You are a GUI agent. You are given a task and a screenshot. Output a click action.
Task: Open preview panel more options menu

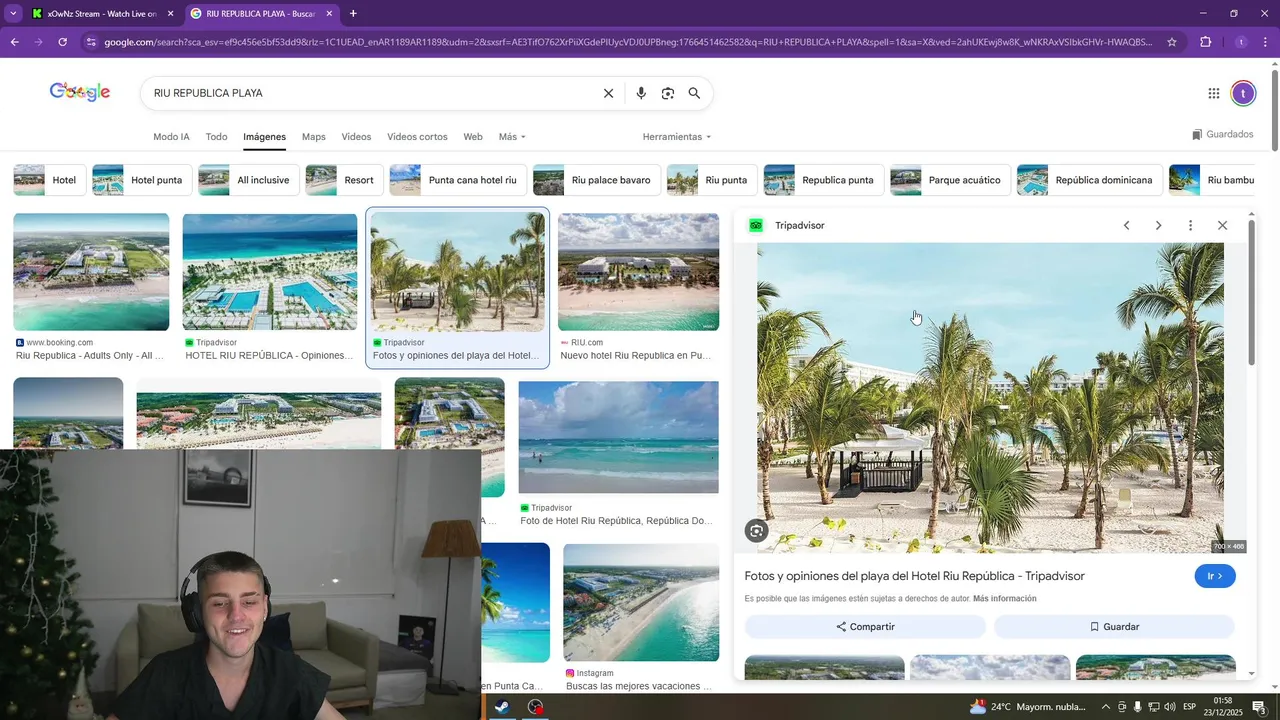click(x=1190, y=225)
